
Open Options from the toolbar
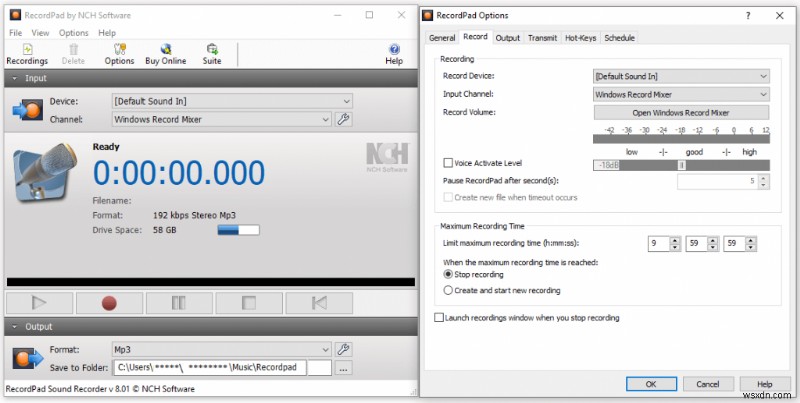(119, 54)
